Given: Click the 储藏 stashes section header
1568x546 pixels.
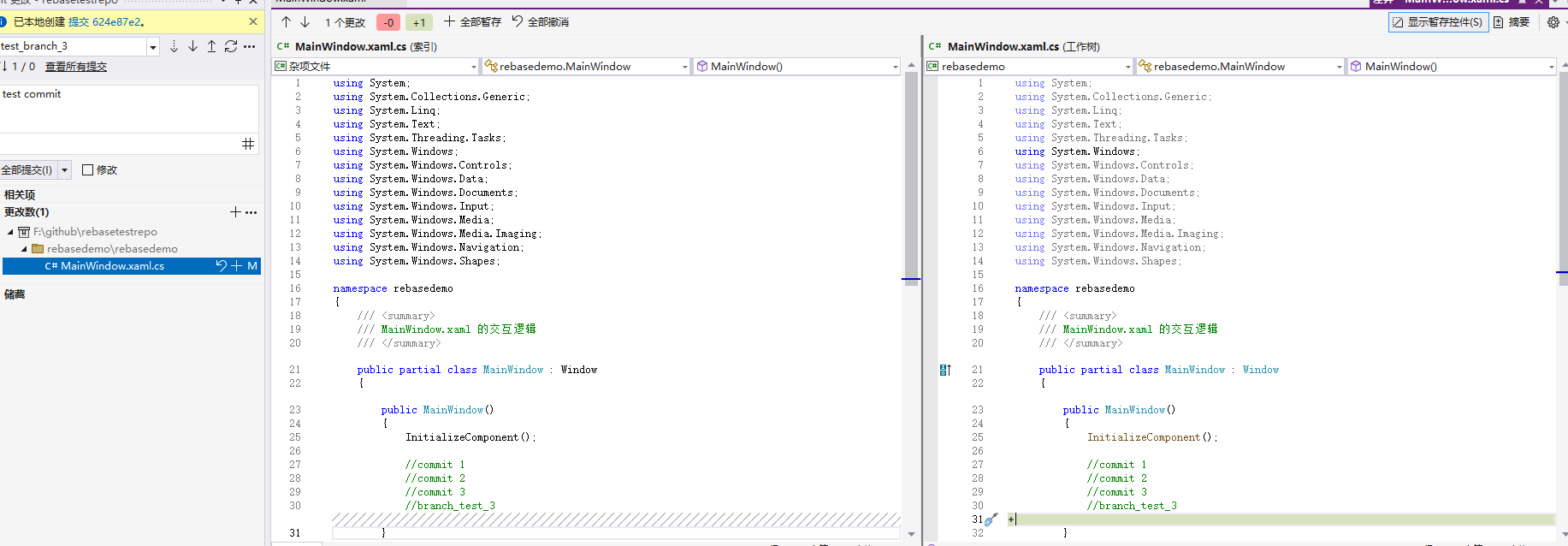Looking at the screenshot, I should click(x=15, y=294).
